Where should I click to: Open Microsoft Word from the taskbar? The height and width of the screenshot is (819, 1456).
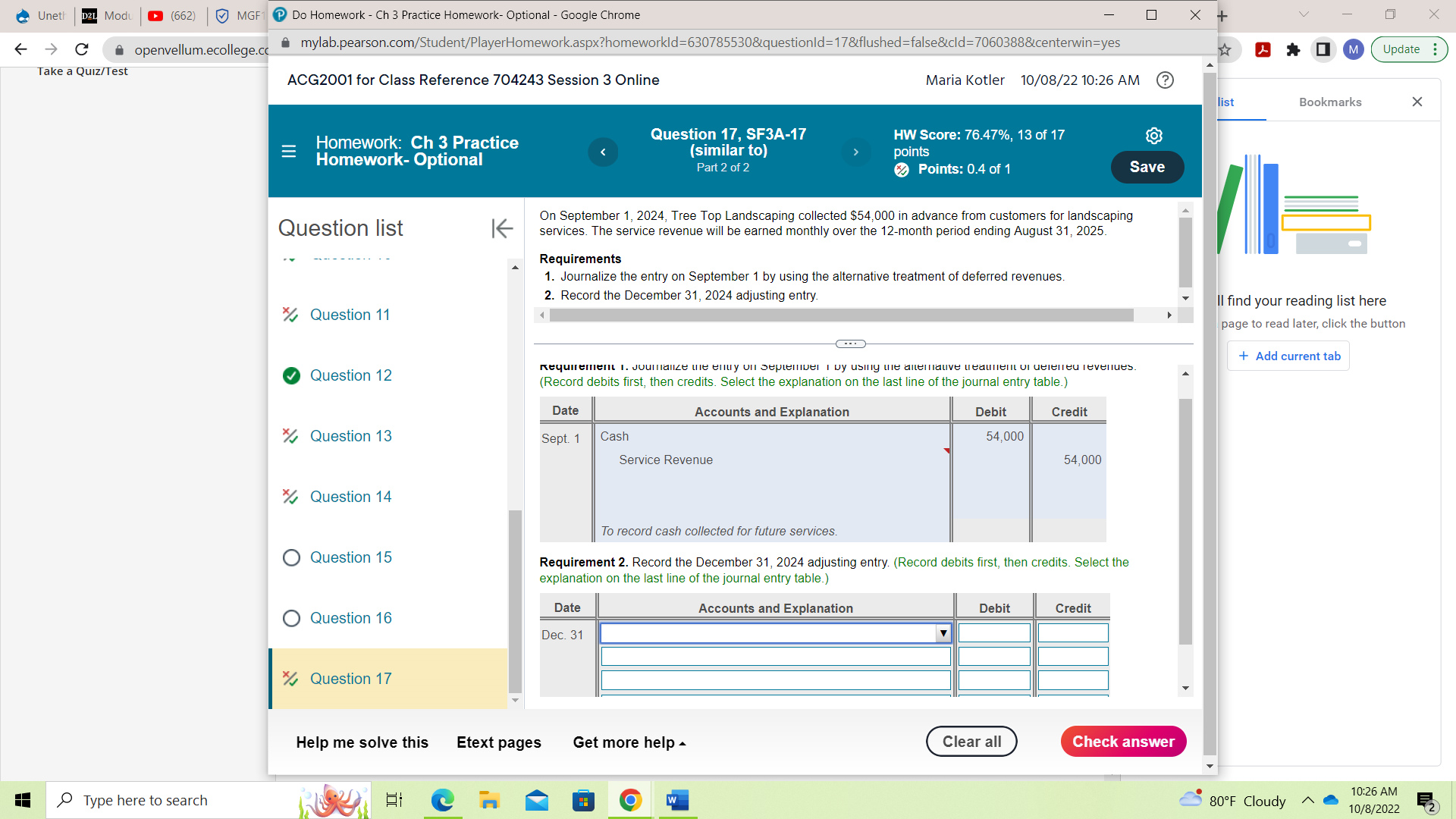[676, 799]
